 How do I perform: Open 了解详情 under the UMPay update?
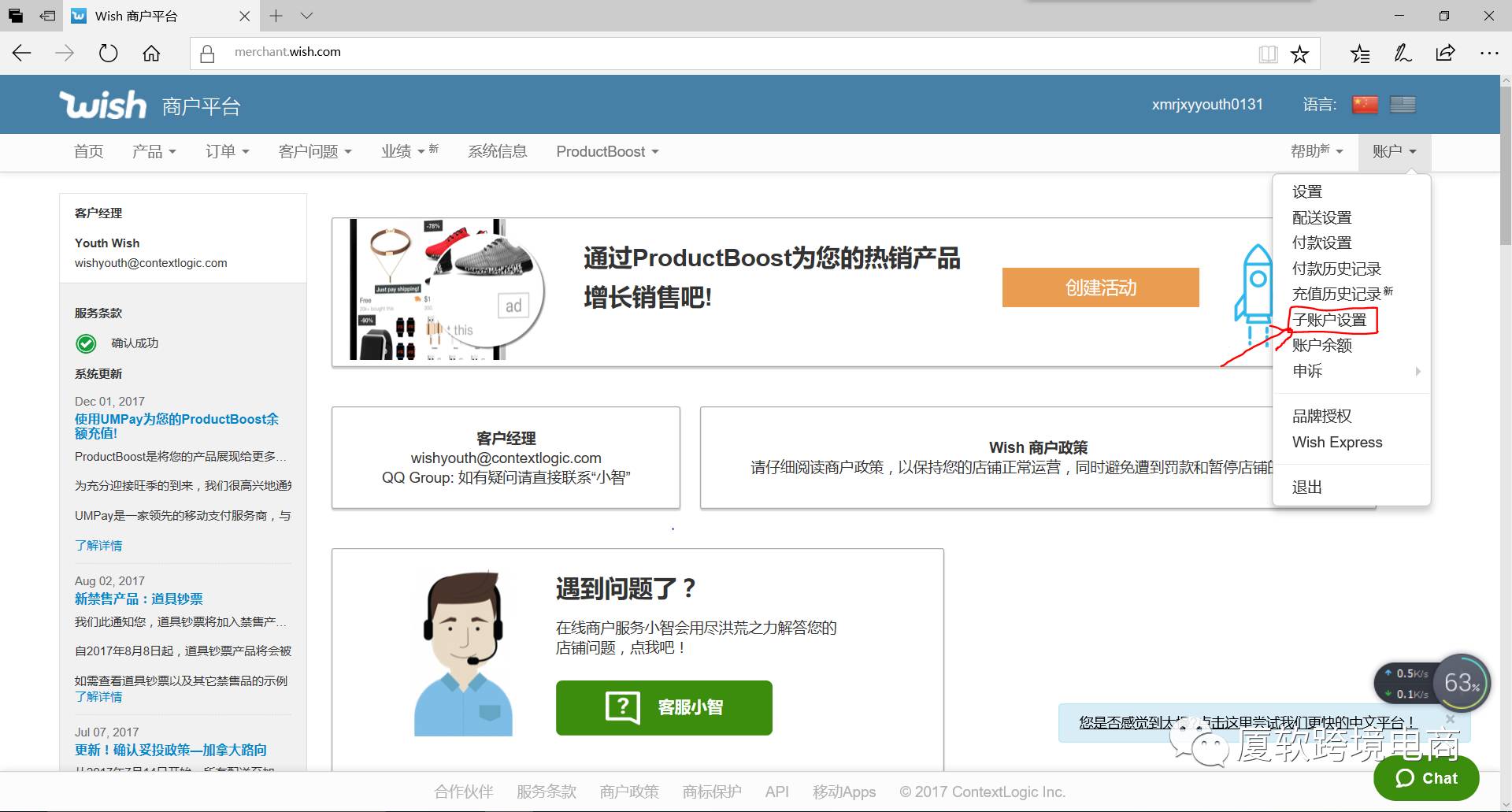coord(98,545)
